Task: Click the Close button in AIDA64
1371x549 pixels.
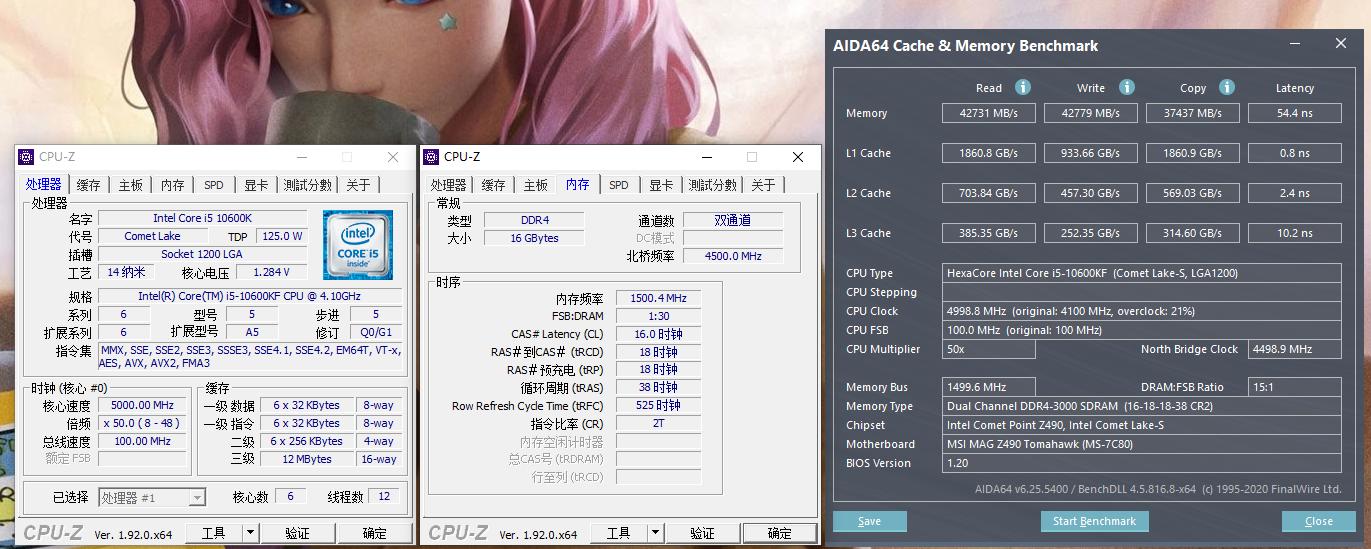Action: [x=1319, y=521]
